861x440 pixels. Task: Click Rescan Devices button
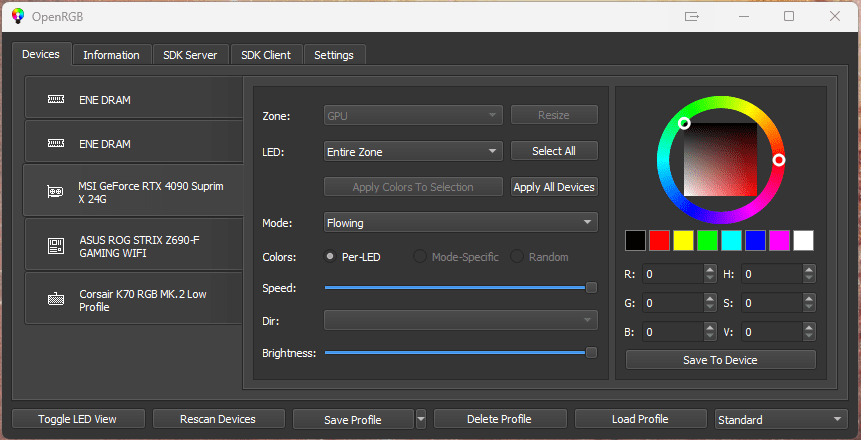[x=218, y=419]
